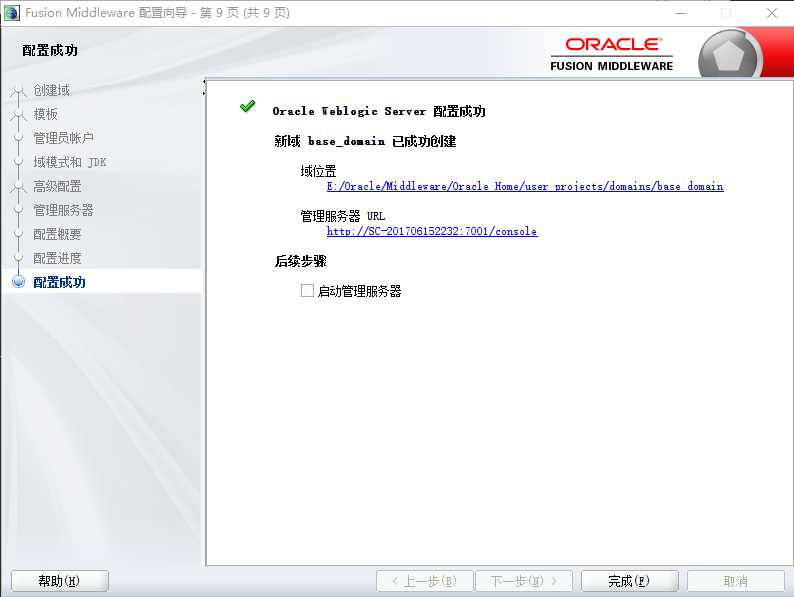Viewport: 794px width, 597px height.
Task: Click the wizard app icon in title bar
Action: [12, 13]
